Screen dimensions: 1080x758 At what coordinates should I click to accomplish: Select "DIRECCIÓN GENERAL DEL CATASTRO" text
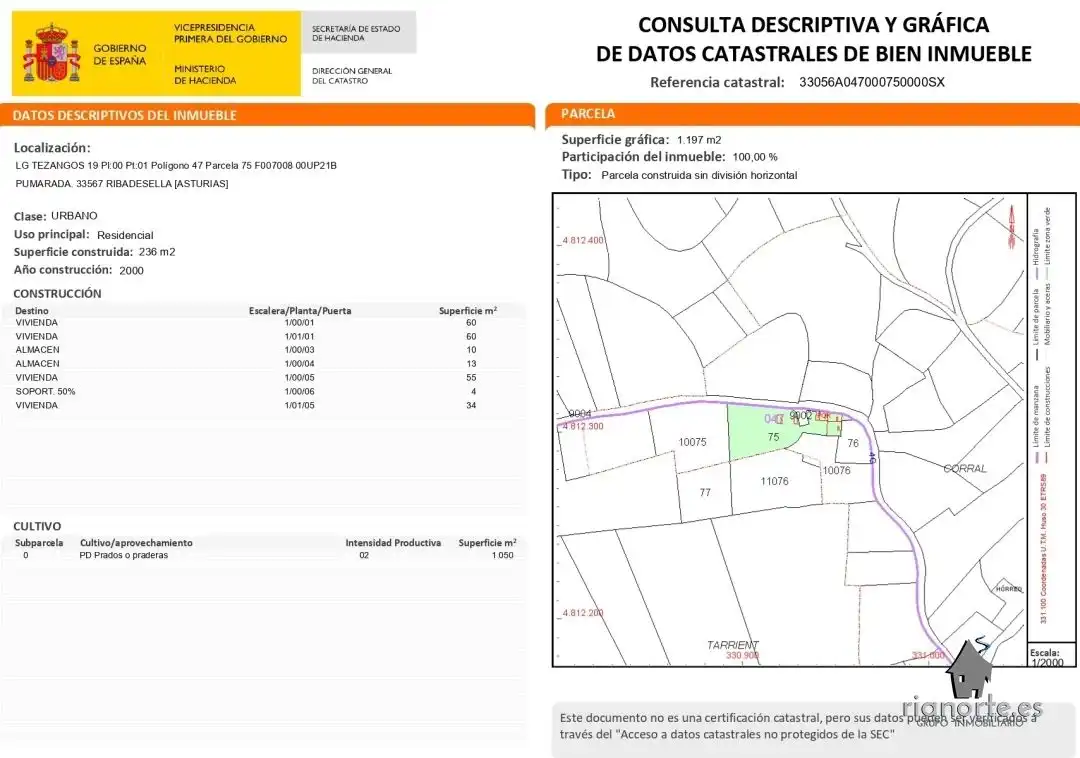point(351,76)
